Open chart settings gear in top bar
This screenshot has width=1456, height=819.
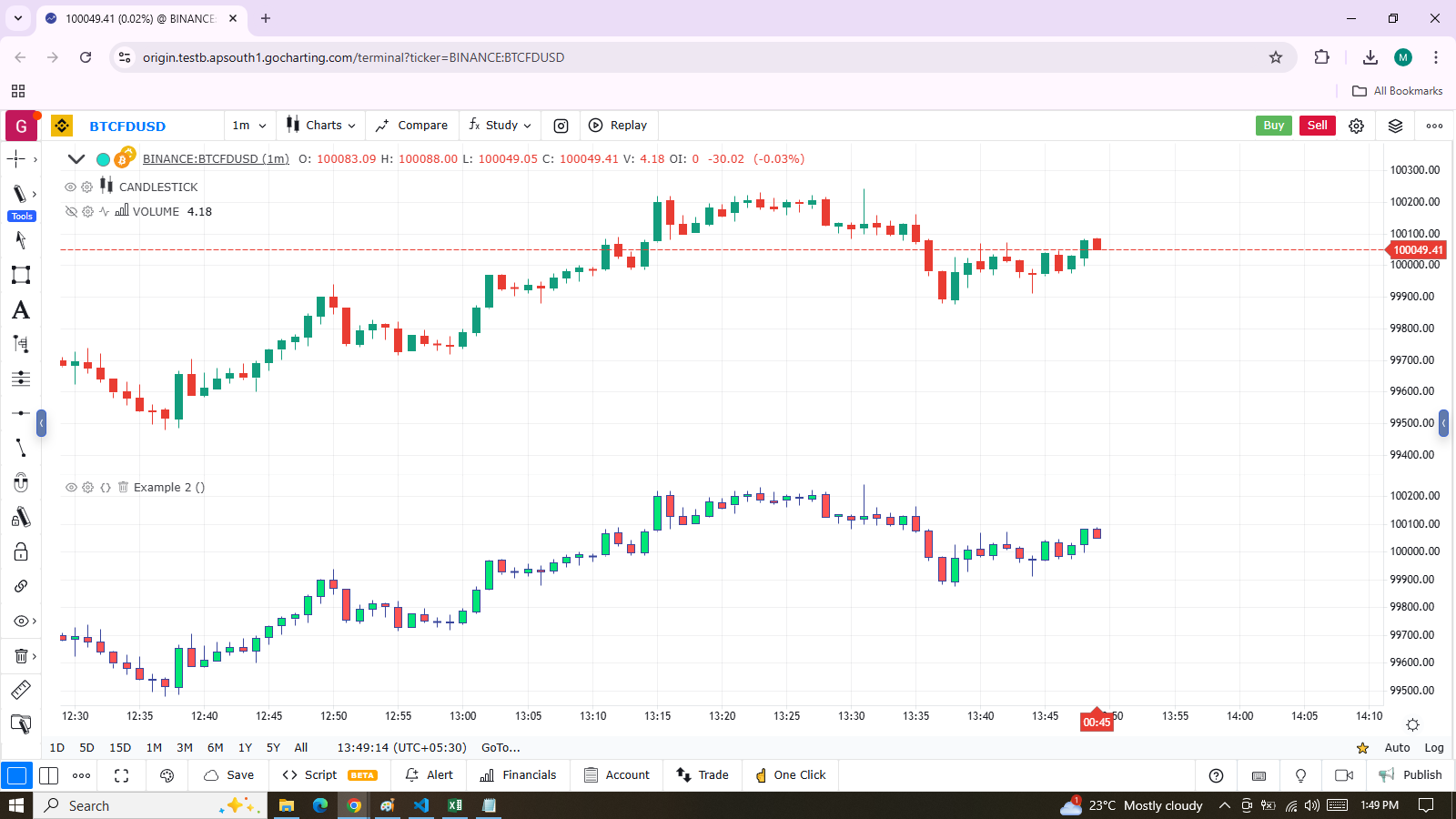click(1356, 126)
